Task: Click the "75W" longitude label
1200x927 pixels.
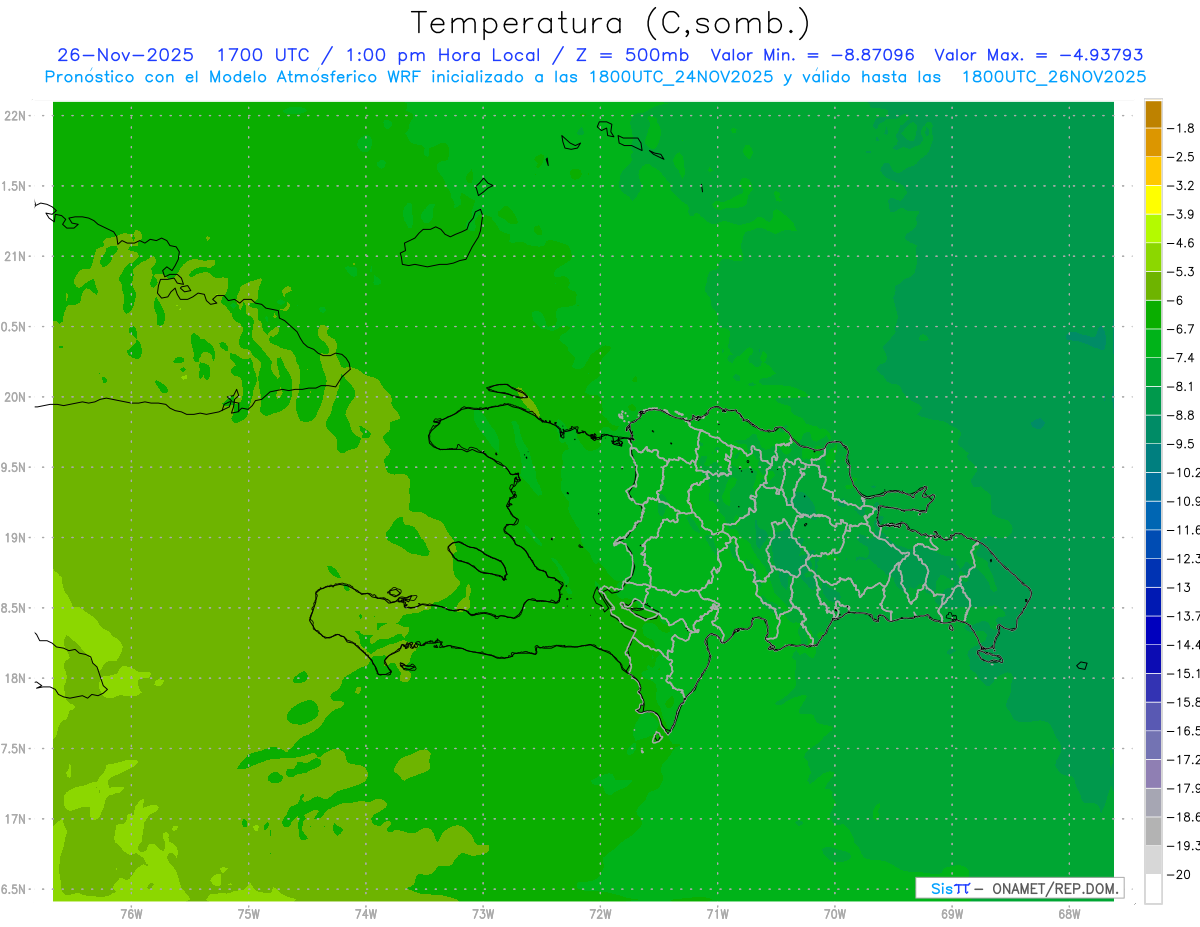Action: click(249, 913)
